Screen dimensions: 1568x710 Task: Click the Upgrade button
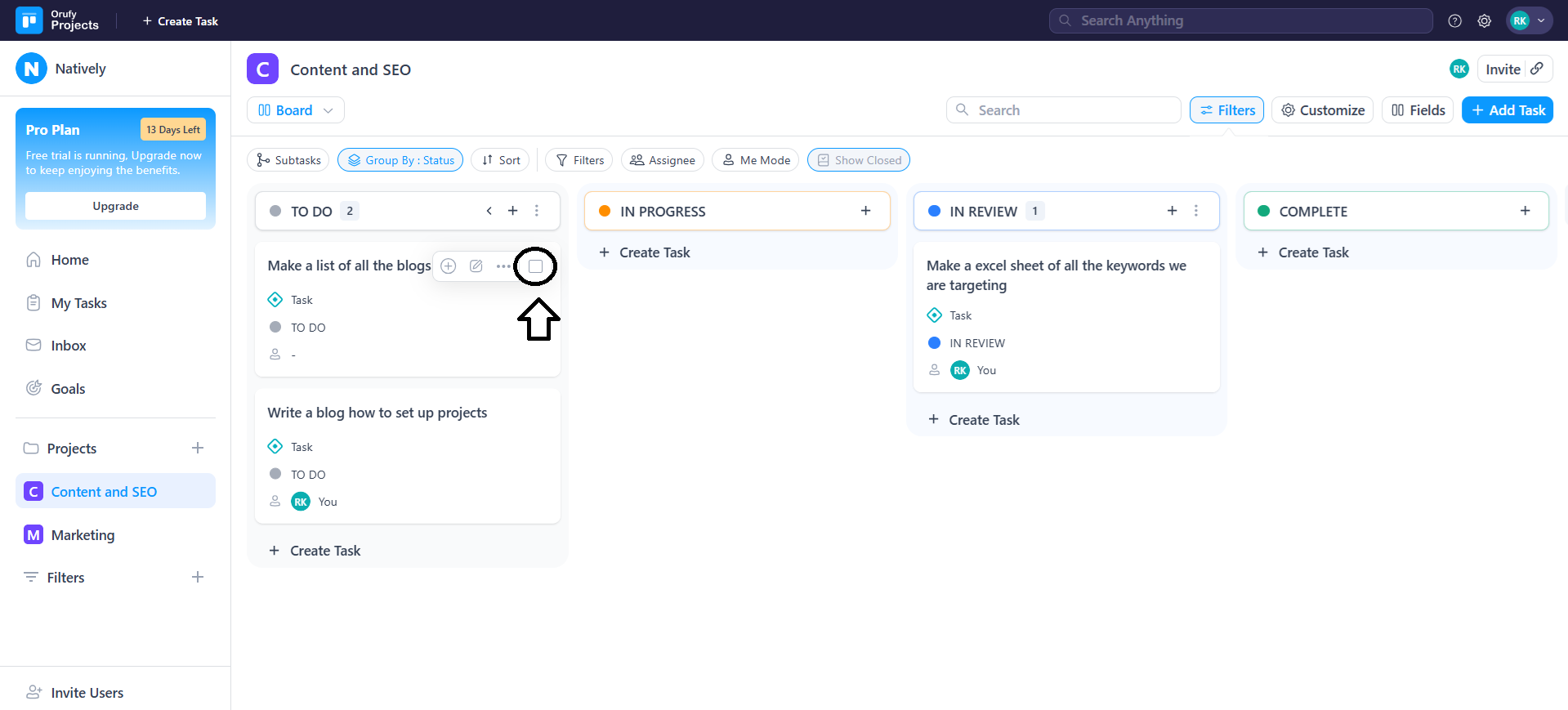[115, 206]
